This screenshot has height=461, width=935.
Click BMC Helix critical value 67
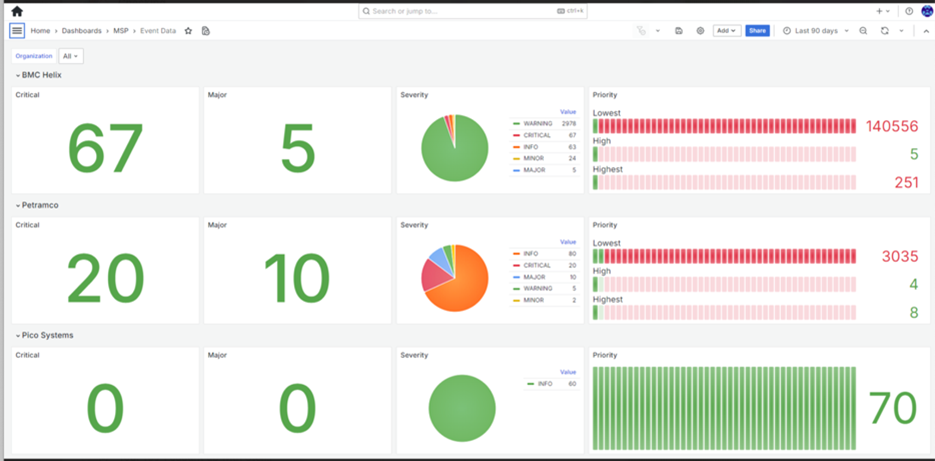[105, 150]
